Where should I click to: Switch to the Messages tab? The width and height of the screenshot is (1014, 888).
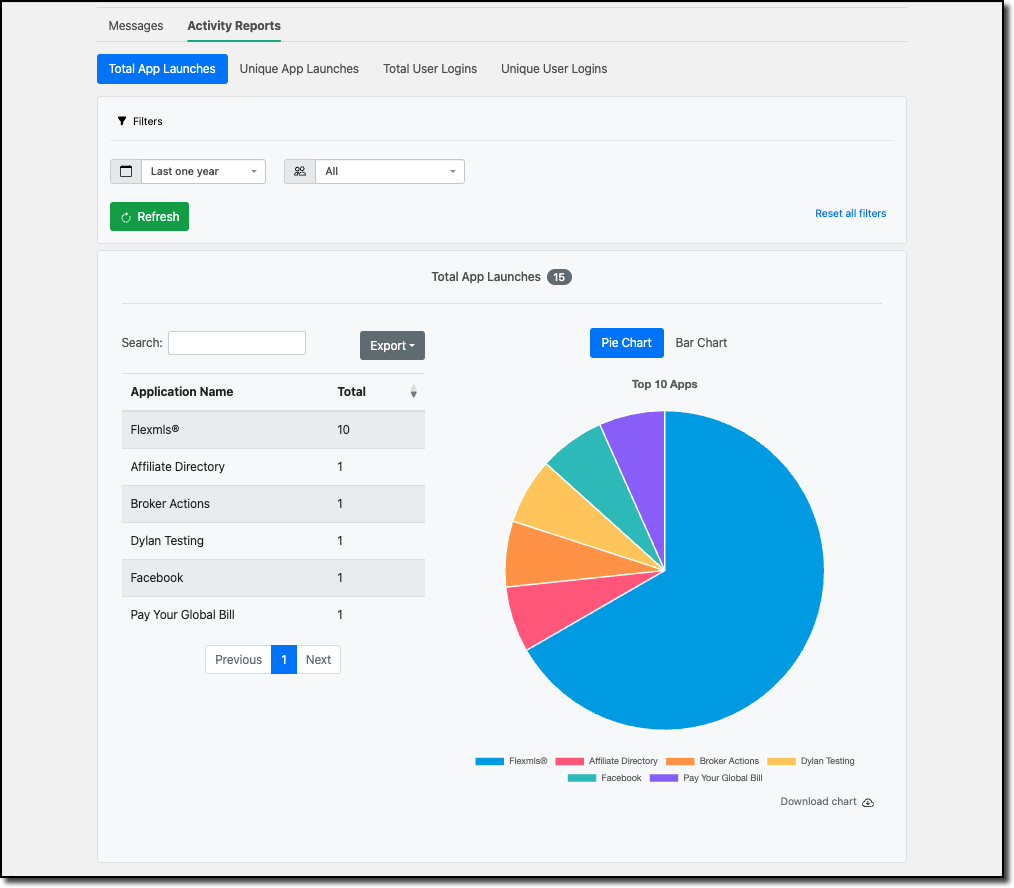point(136,26)
